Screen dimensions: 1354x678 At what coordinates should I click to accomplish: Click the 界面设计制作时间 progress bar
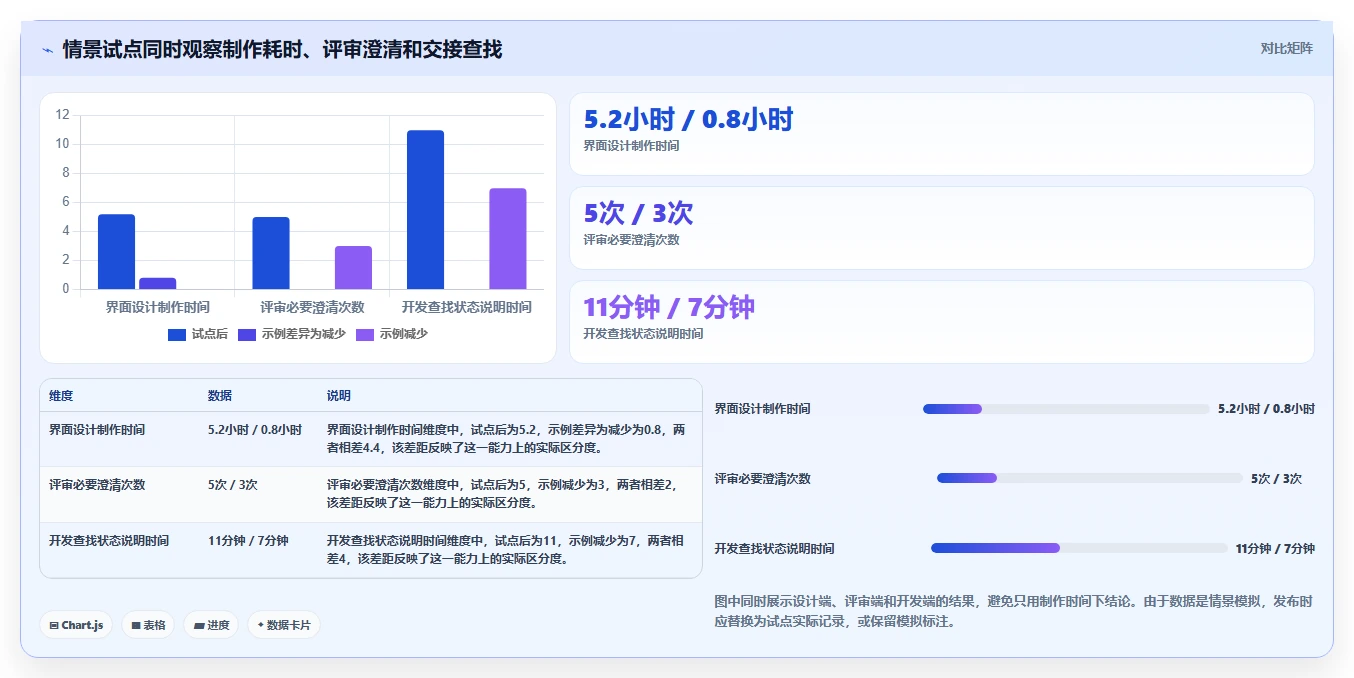(1066, 408)
